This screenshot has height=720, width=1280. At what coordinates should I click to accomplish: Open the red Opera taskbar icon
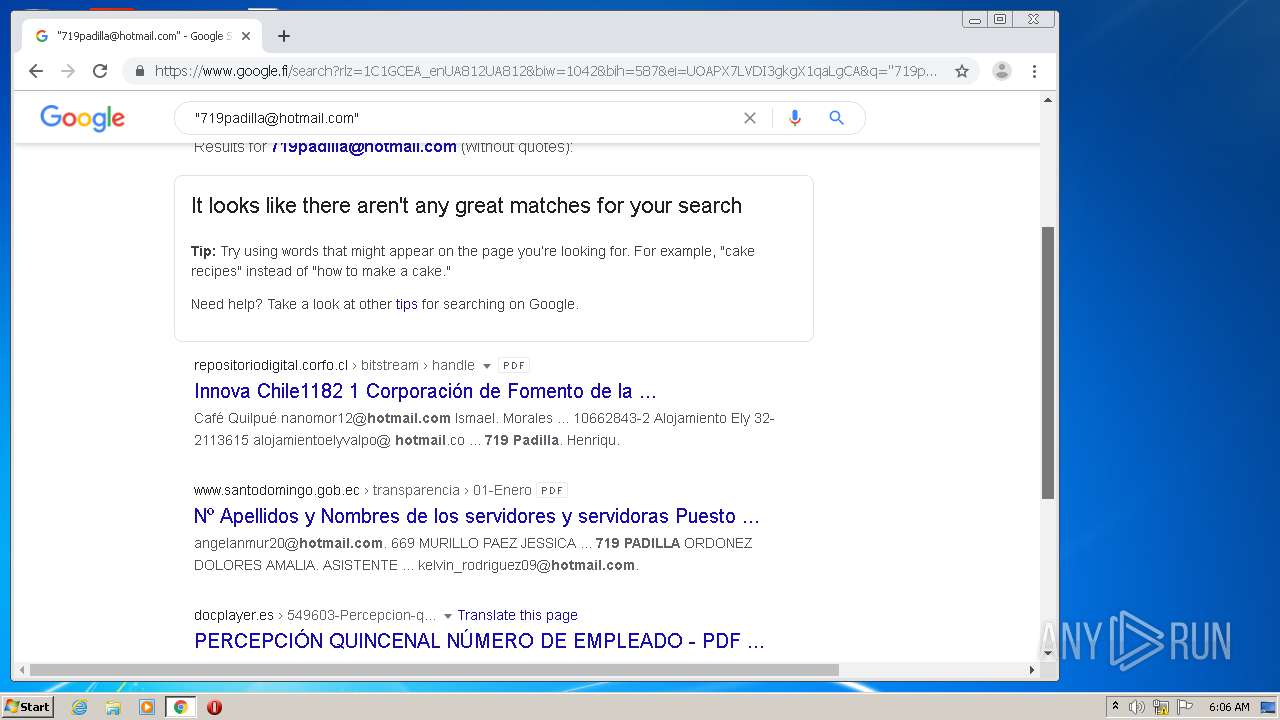(214, 707)
